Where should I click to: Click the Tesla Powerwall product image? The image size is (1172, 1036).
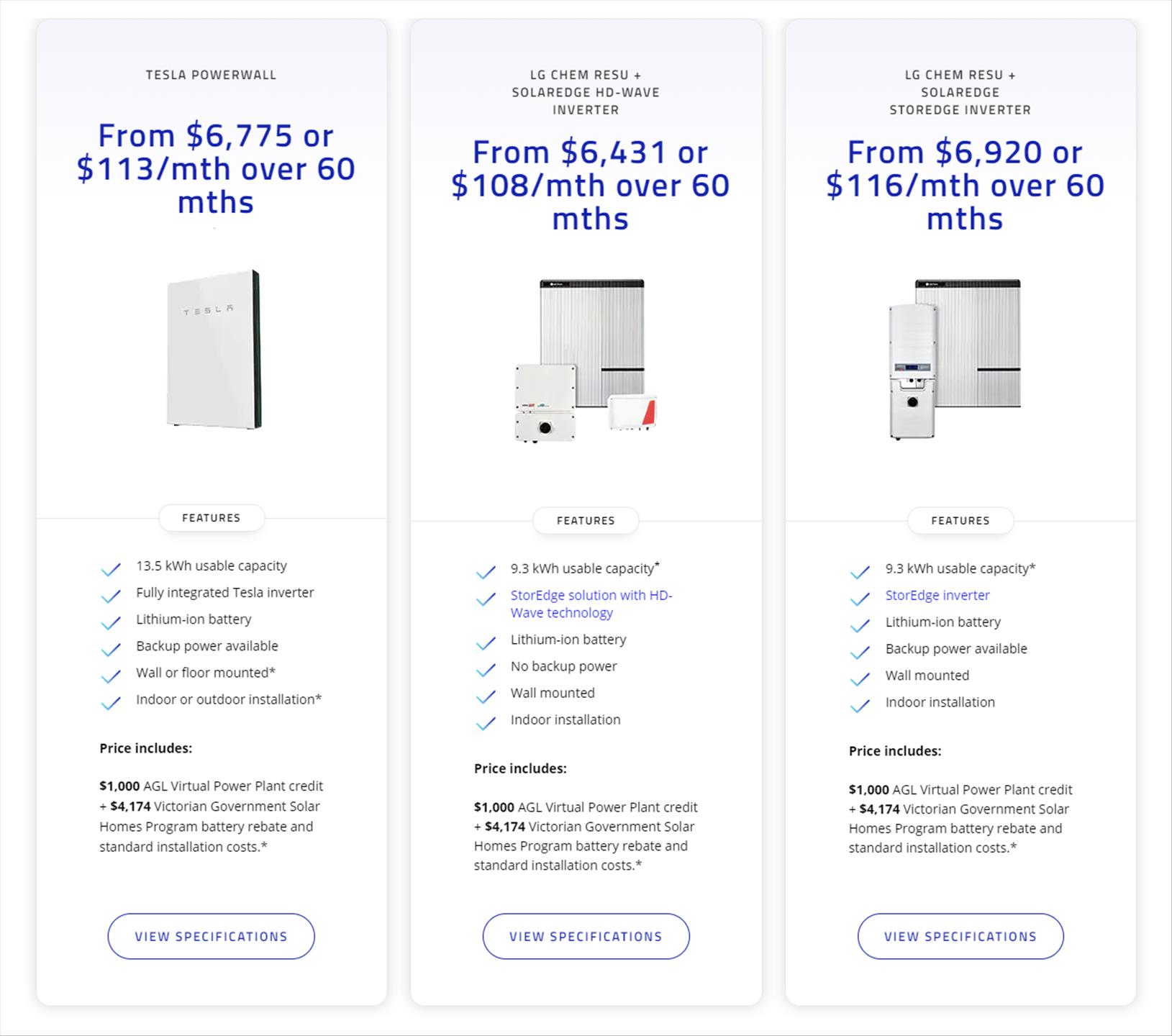pos(213,350)
